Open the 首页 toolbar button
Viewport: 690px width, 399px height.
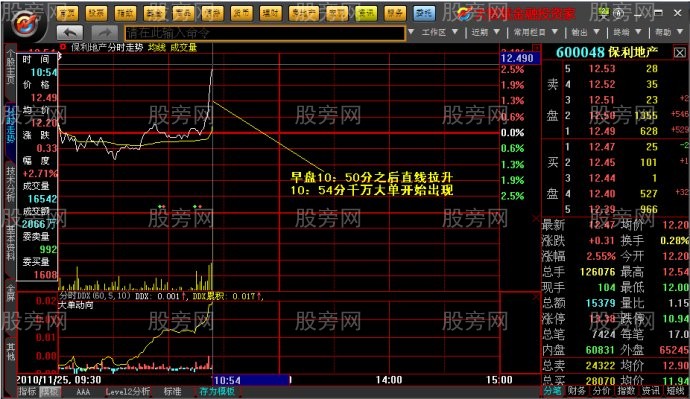click(67, 14)
